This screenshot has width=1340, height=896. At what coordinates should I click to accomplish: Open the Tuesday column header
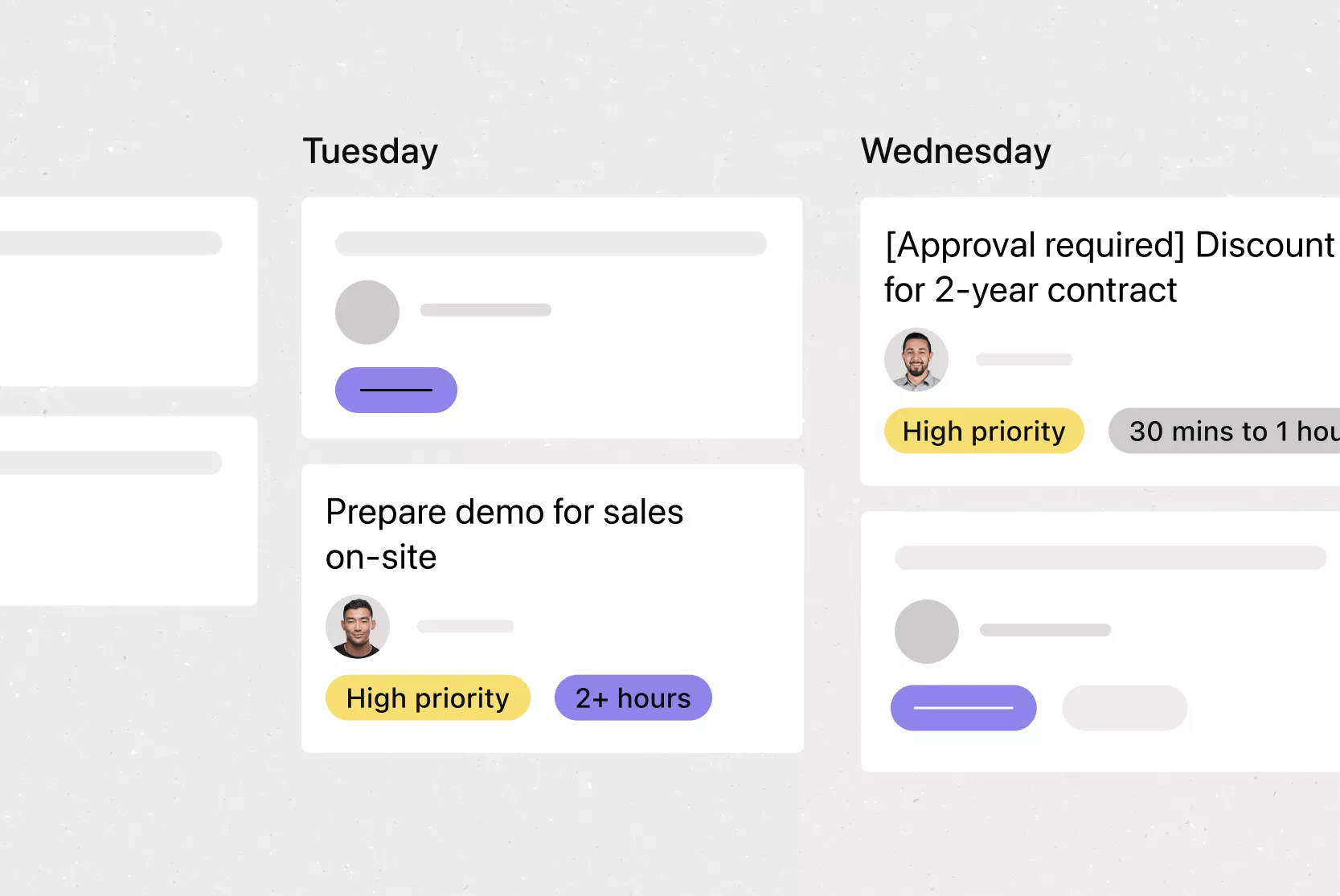tap(370, 152)
